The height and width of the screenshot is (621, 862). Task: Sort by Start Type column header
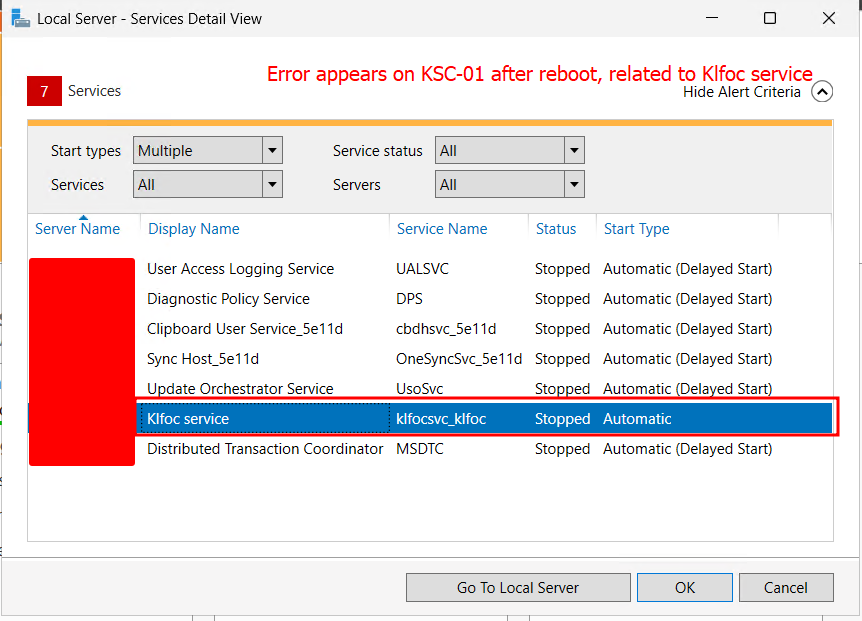coord(636,229)
